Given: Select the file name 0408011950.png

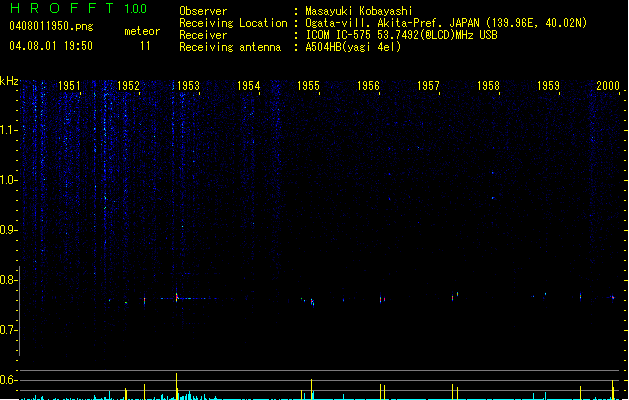Looking at the screenshot, I should coord(51,26).
